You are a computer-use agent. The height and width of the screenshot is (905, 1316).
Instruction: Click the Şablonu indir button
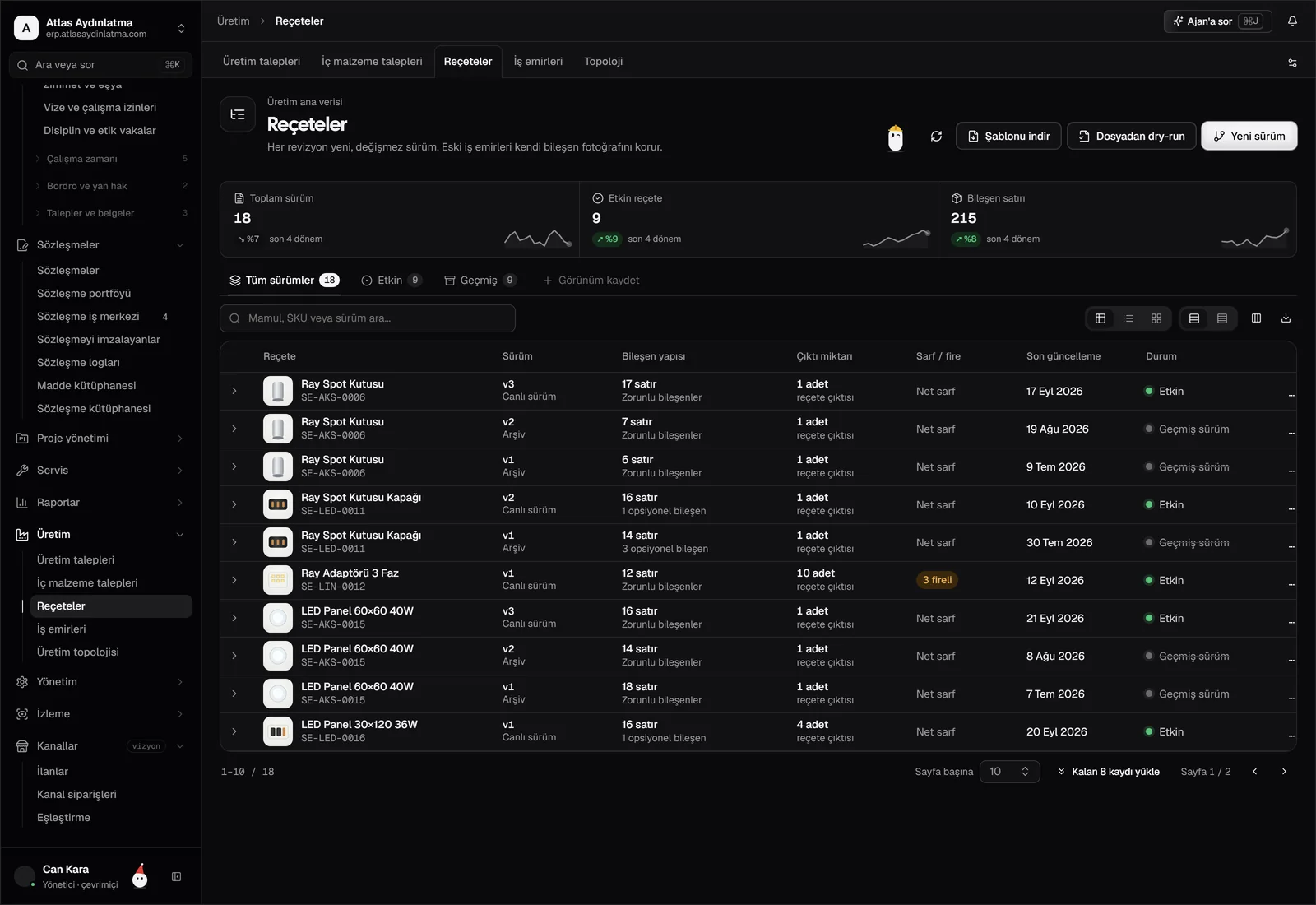(1008, 136)
